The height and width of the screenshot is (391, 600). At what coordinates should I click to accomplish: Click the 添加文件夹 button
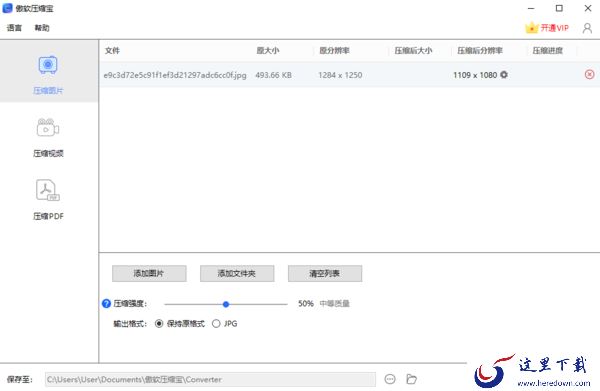click(x=237, y=274)
